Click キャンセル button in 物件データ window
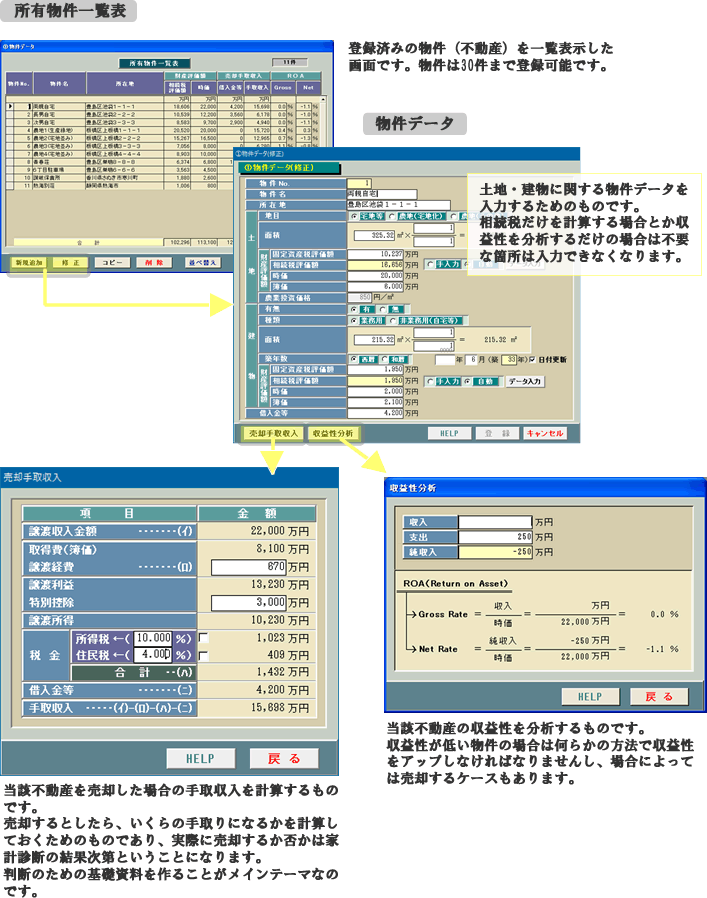Screen dimensions: 707x898 545,434
